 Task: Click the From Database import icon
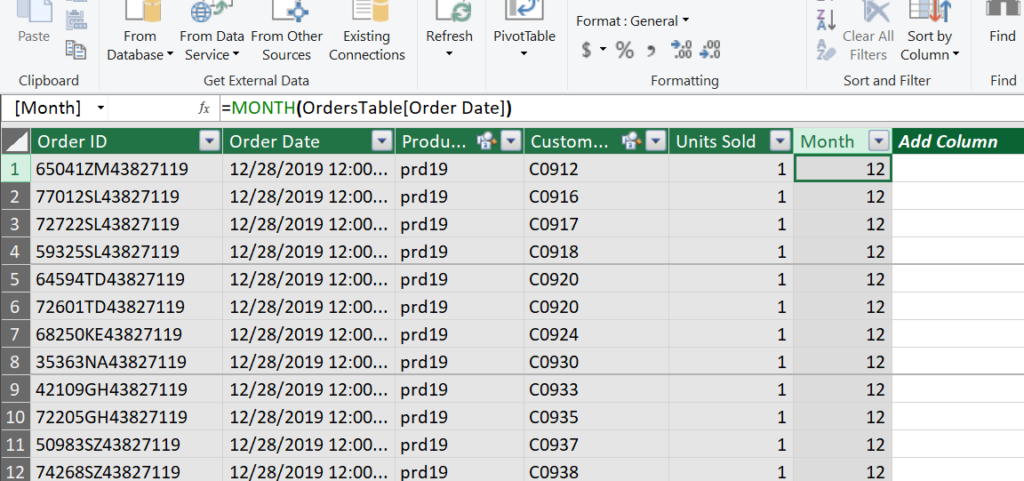click(140, 14)
